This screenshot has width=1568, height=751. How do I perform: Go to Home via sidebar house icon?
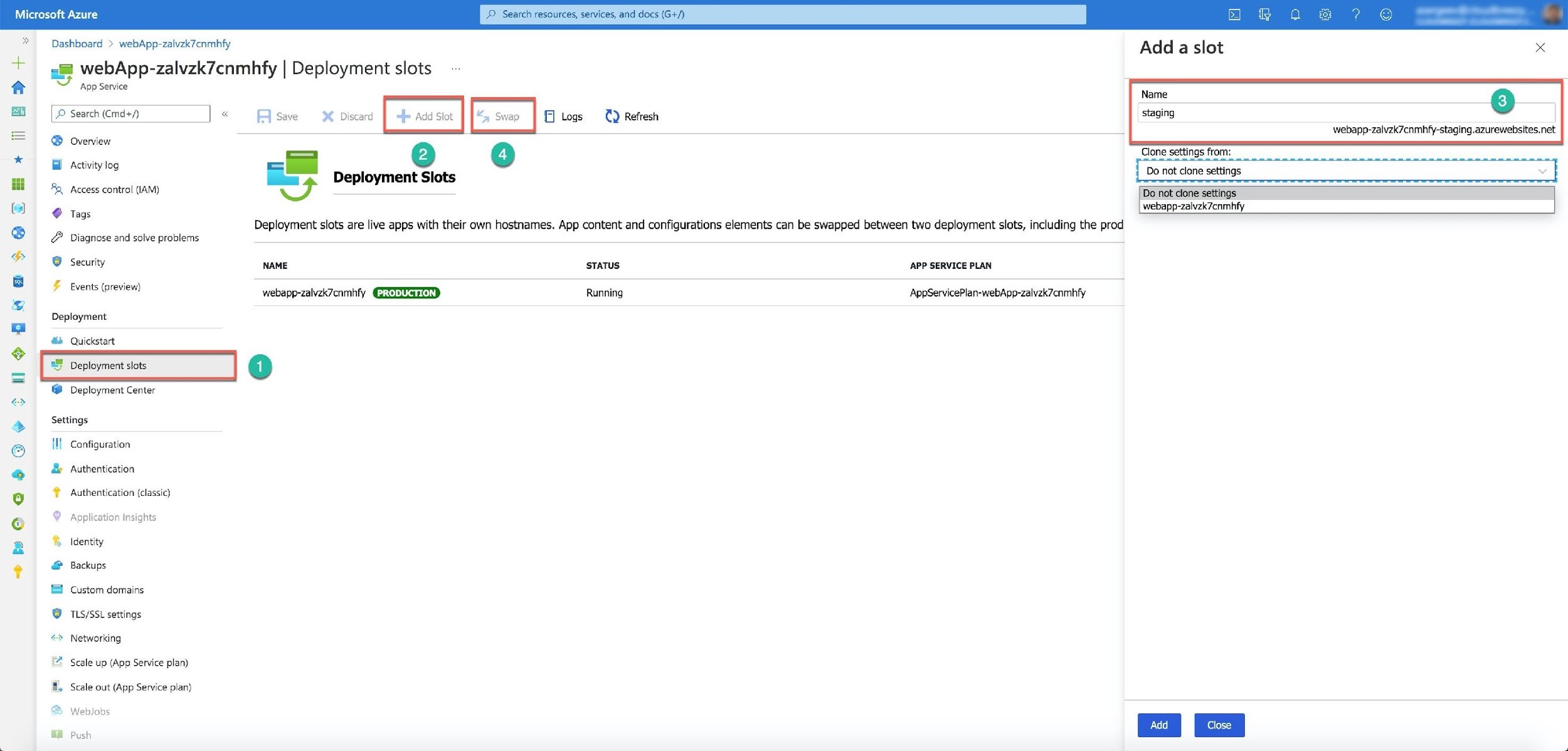(18, 87)
